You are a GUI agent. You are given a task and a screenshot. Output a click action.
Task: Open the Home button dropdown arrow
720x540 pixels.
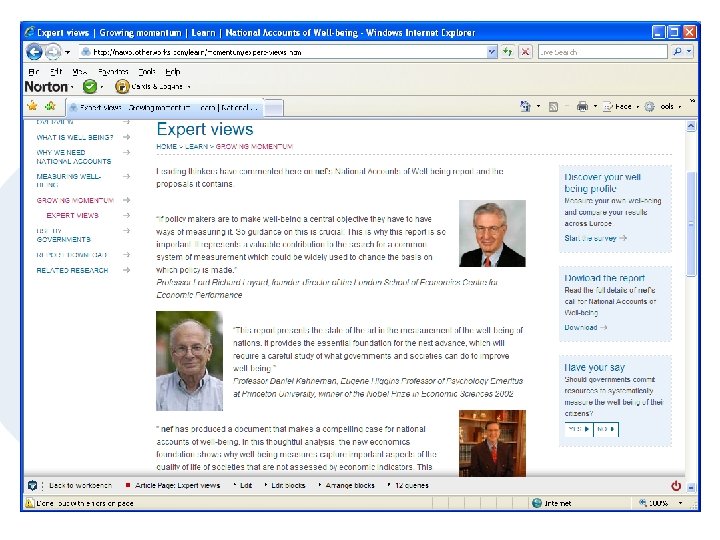(538, 107)
